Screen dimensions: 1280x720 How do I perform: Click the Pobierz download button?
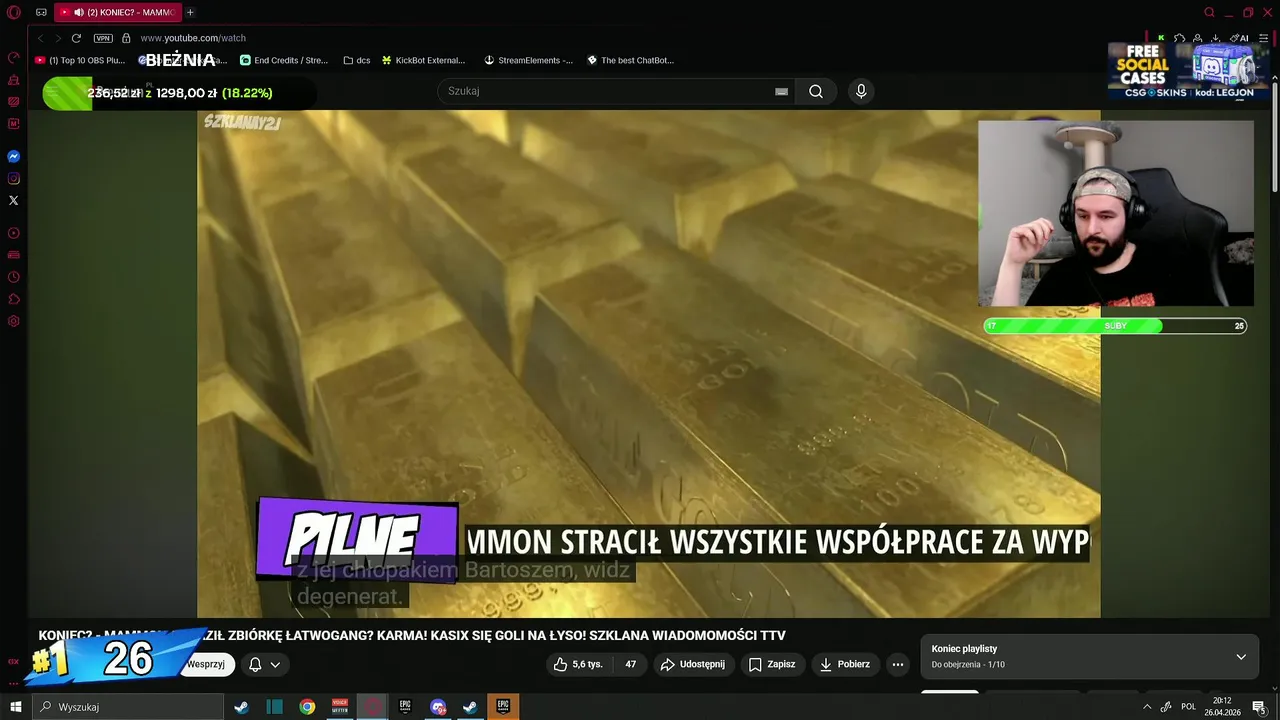pyautogui.click(x=845, y=664)
